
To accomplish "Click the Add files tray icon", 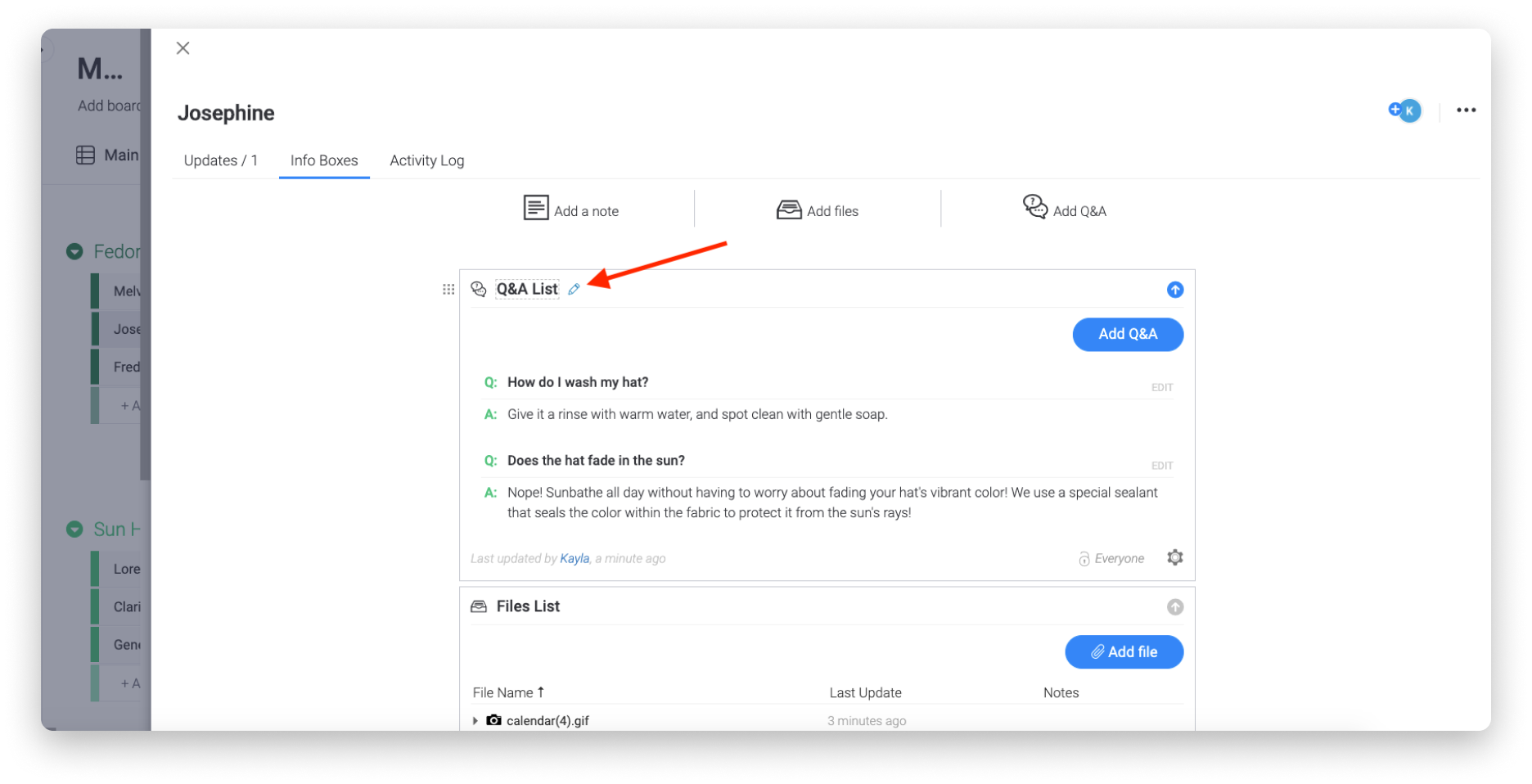I will click(789, 210).
